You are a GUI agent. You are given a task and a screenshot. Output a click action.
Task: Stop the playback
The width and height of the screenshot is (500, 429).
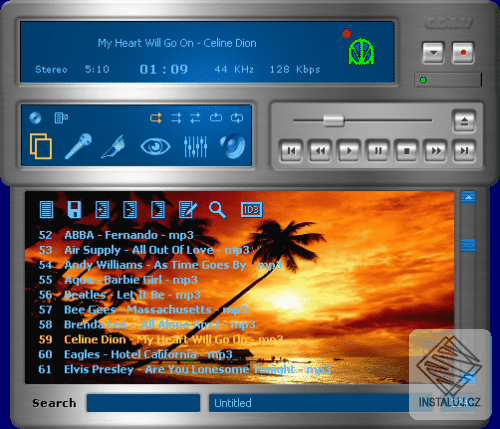406,151
